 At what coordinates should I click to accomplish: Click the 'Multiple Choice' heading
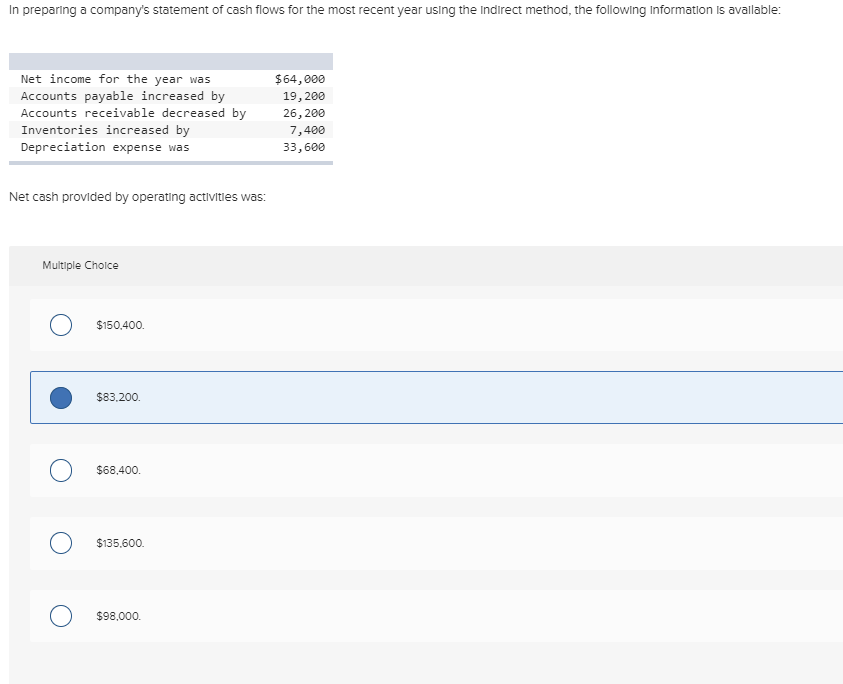[81, 265]
